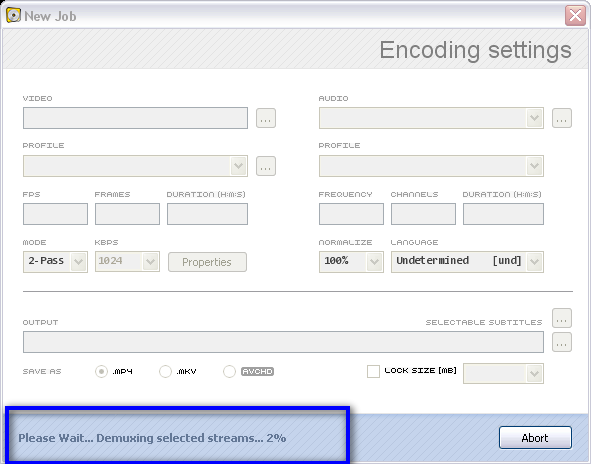Open video encoder Properties
Image resolution: width=591 pixels, height=464 pixels.
pos(207,262)
